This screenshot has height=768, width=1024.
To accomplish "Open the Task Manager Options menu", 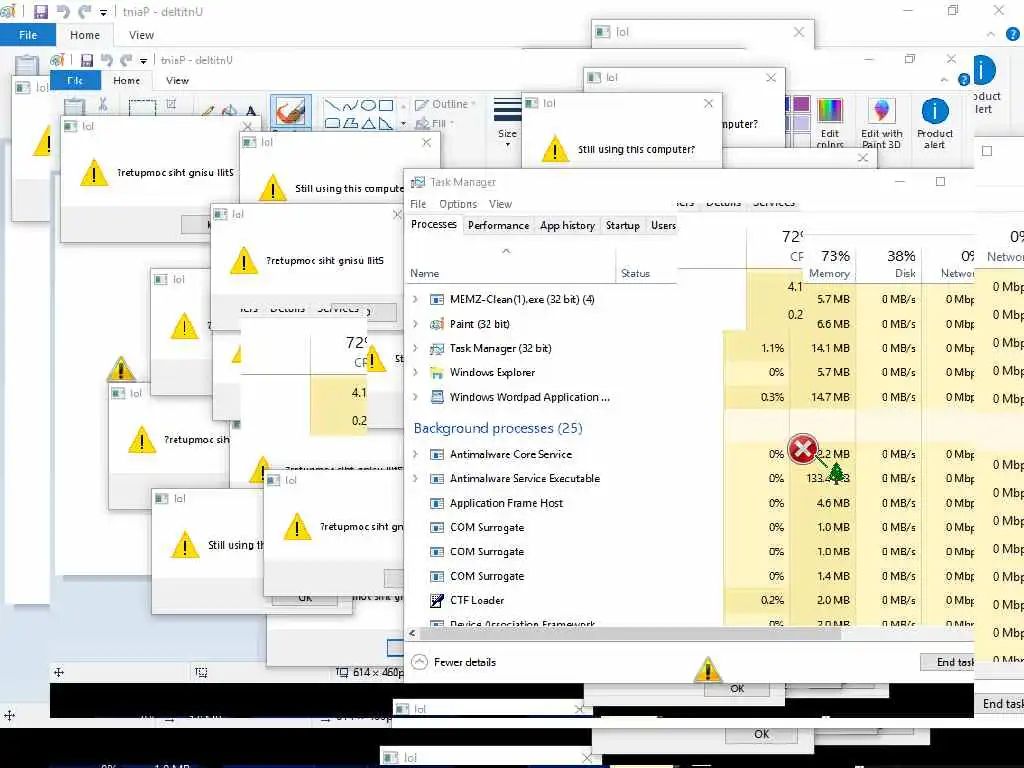I will tap(458, 204).
